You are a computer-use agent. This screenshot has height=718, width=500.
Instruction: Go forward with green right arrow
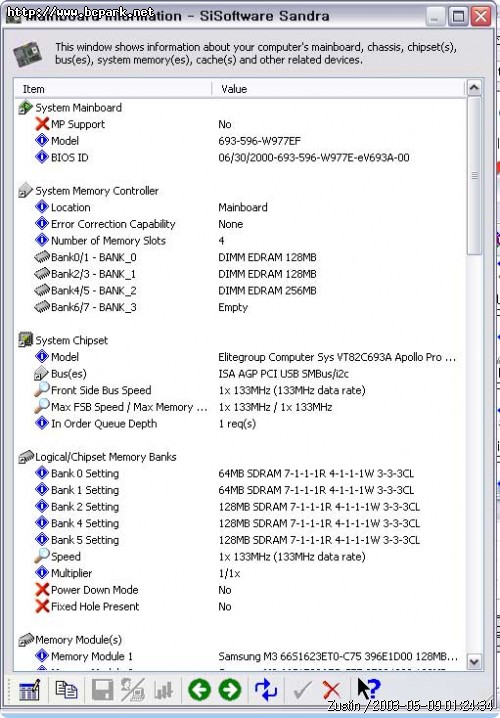230,690
